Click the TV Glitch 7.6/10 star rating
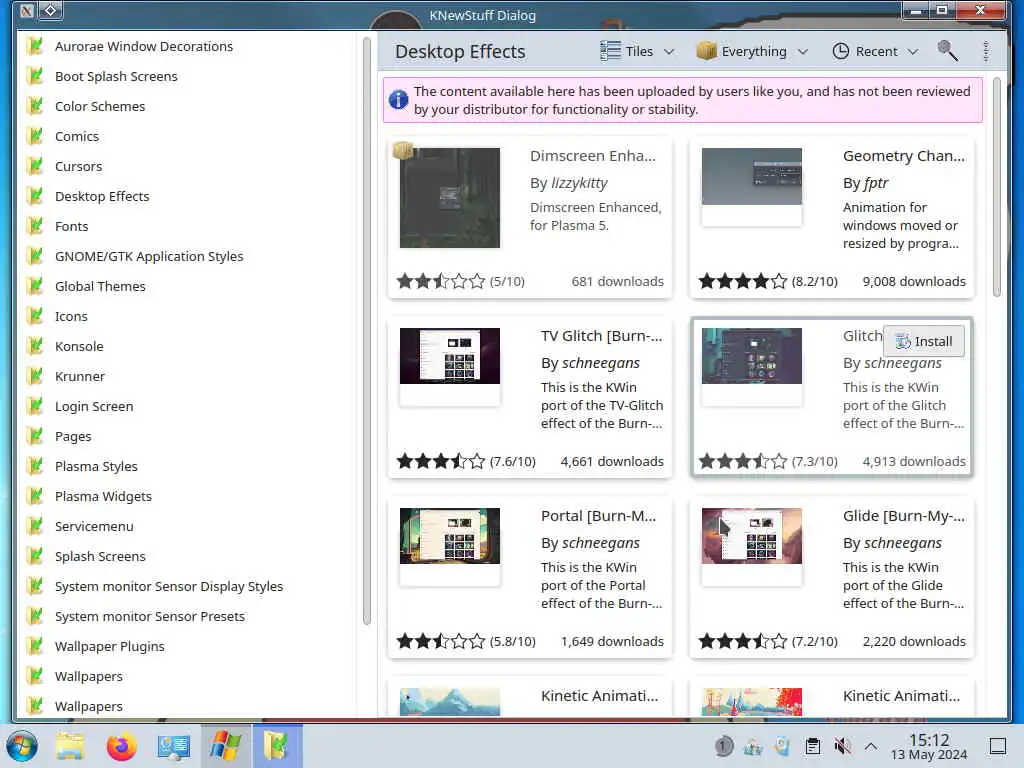 tap(441, 462)
